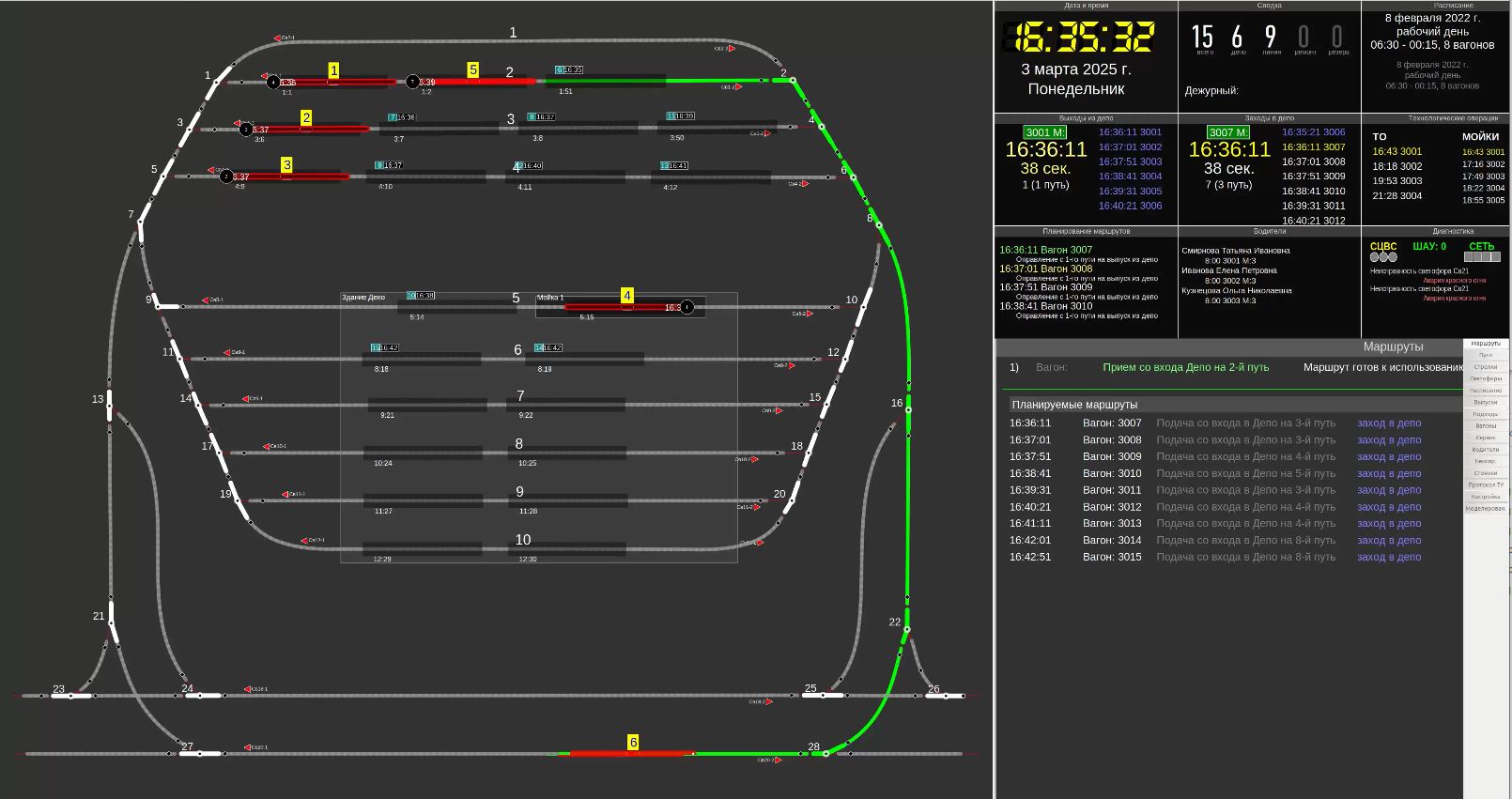Click yellow wagon marker 6 on bottom track
Screen dimensions: 1512x799
click(633, 743)
